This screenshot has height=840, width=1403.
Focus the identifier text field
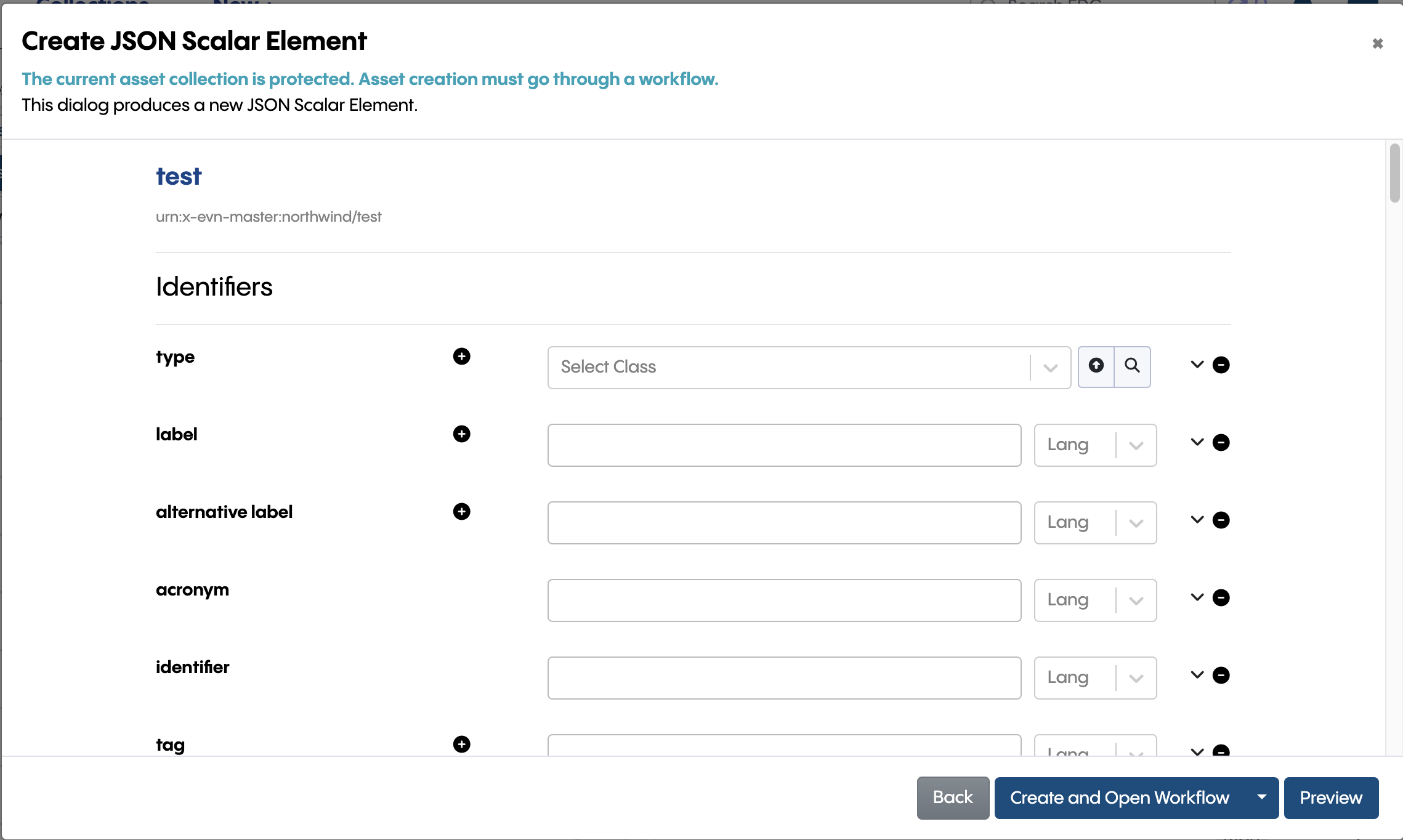[784, 678]
